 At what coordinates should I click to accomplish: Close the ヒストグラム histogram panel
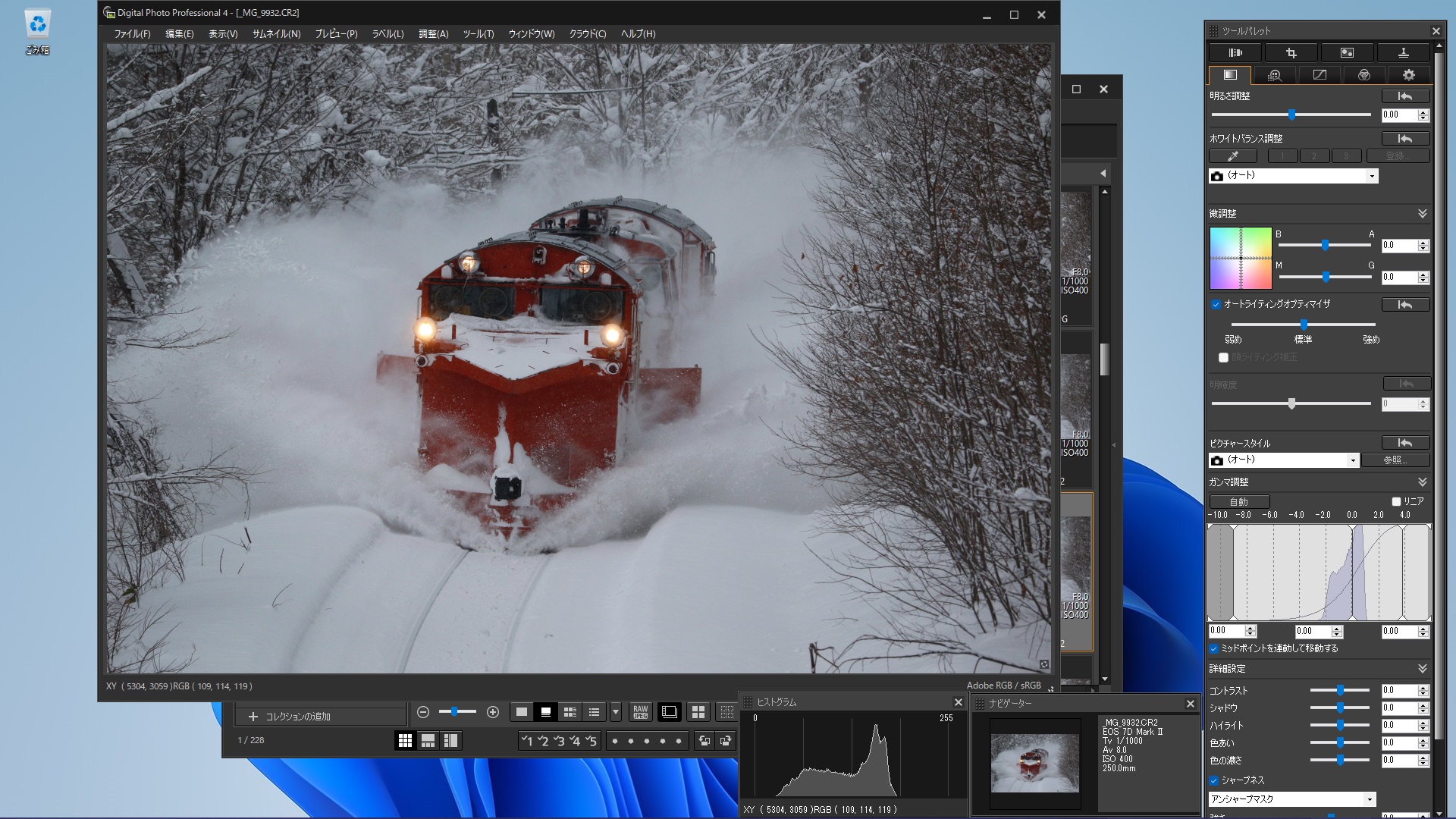point(958,703)
